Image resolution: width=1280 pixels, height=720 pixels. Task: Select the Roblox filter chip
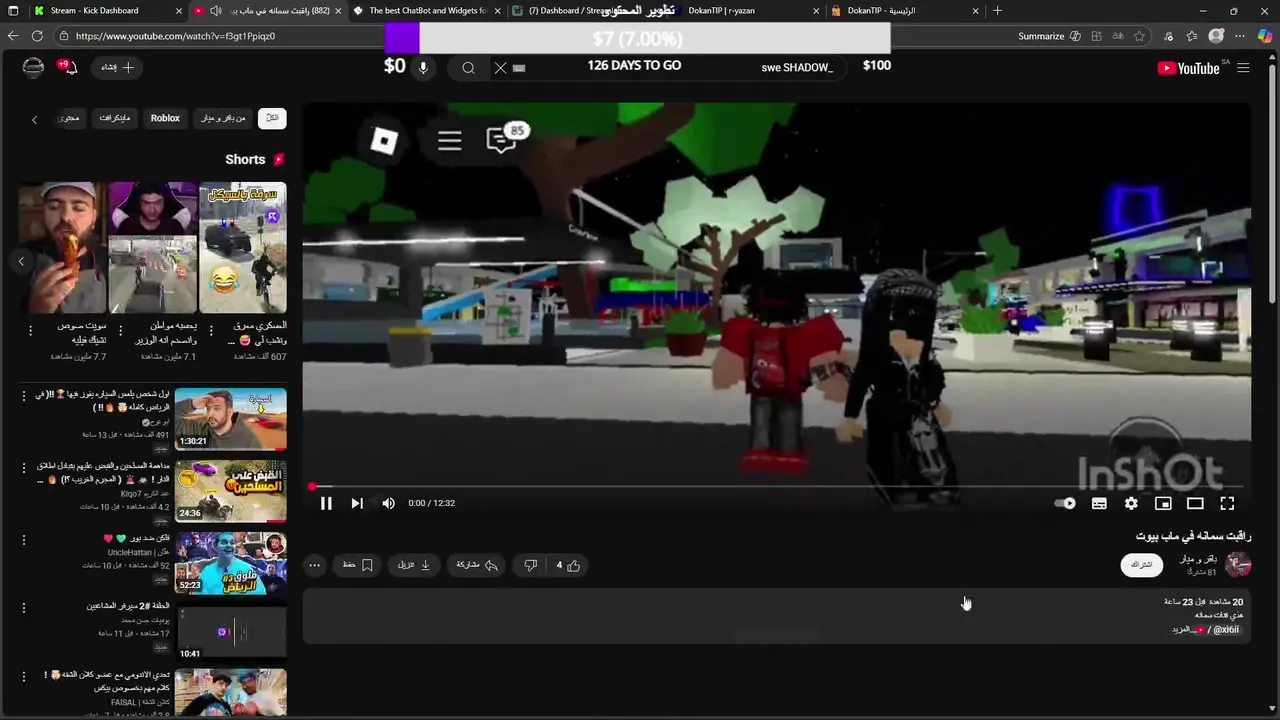pos(165,118)
